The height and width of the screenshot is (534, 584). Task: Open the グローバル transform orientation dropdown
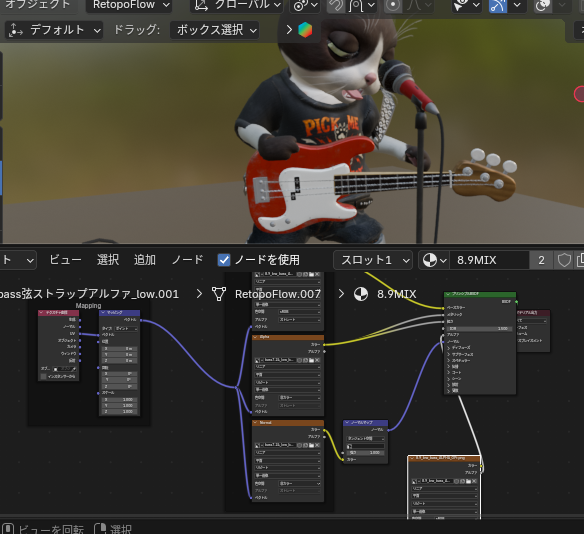pos(237,5)
